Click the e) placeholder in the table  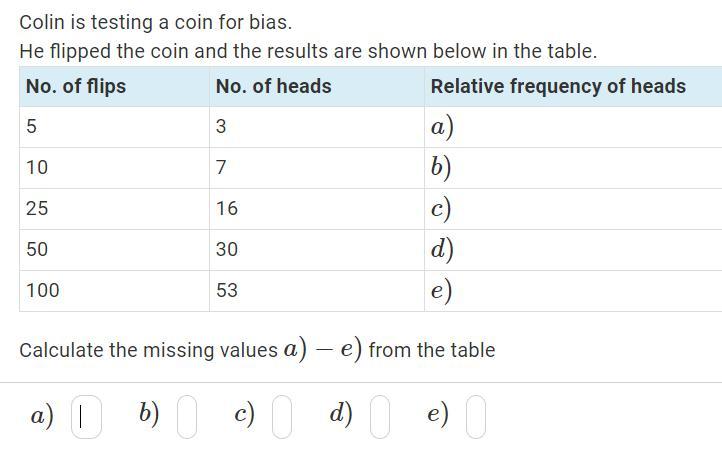[442, 290]
